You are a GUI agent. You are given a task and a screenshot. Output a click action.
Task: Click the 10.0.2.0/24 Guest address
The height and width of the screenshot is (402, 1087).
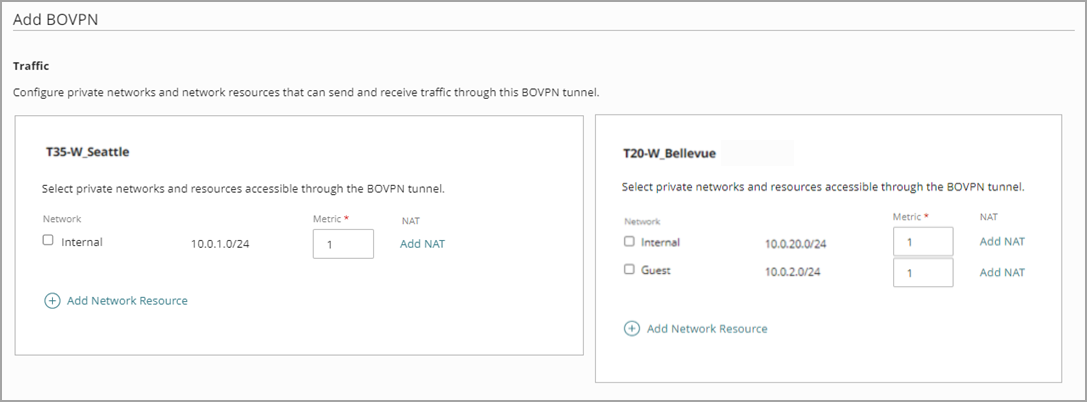tap(794, 272)
